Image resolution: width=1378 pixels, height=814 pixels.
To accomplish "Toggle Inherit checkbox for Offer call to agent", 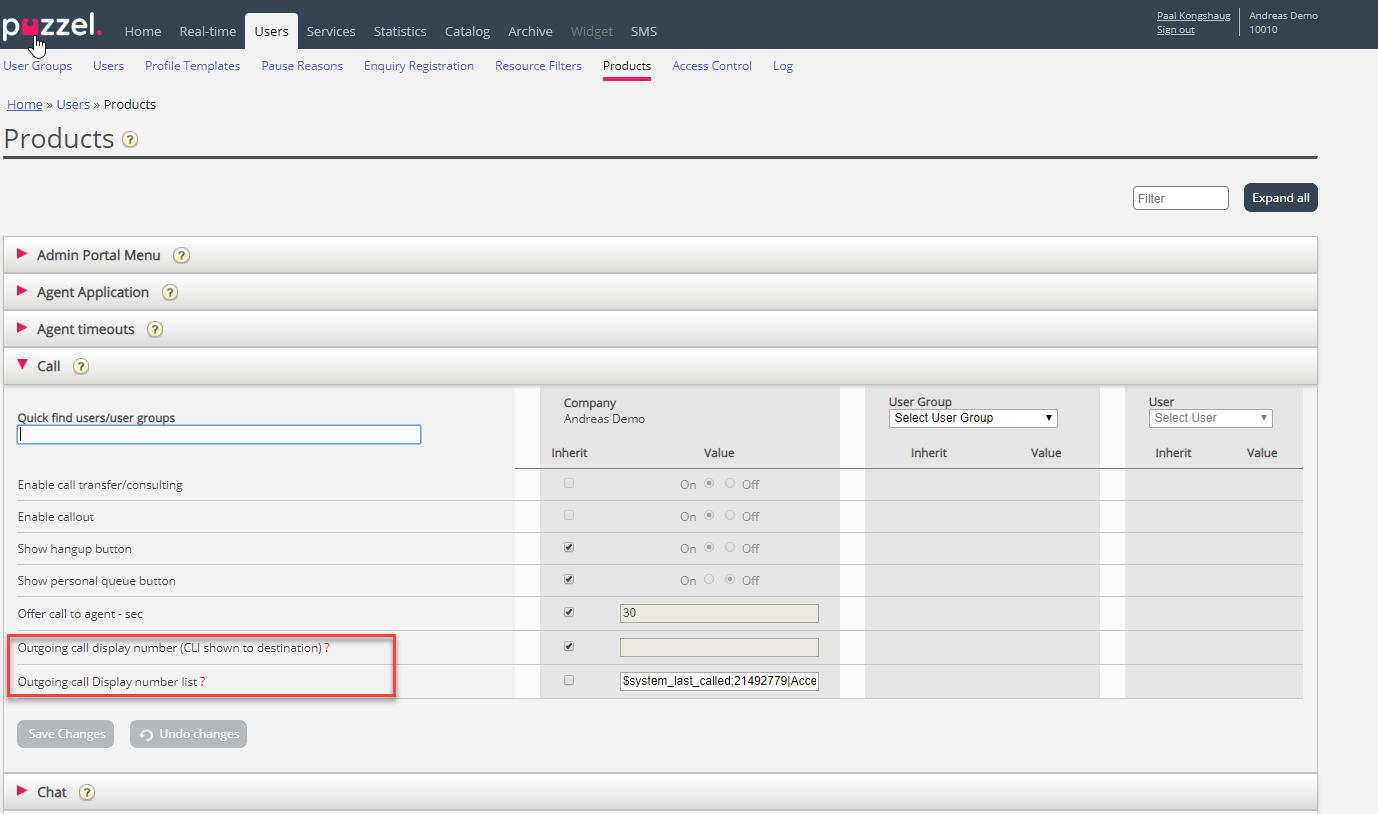I will (569, 612).
